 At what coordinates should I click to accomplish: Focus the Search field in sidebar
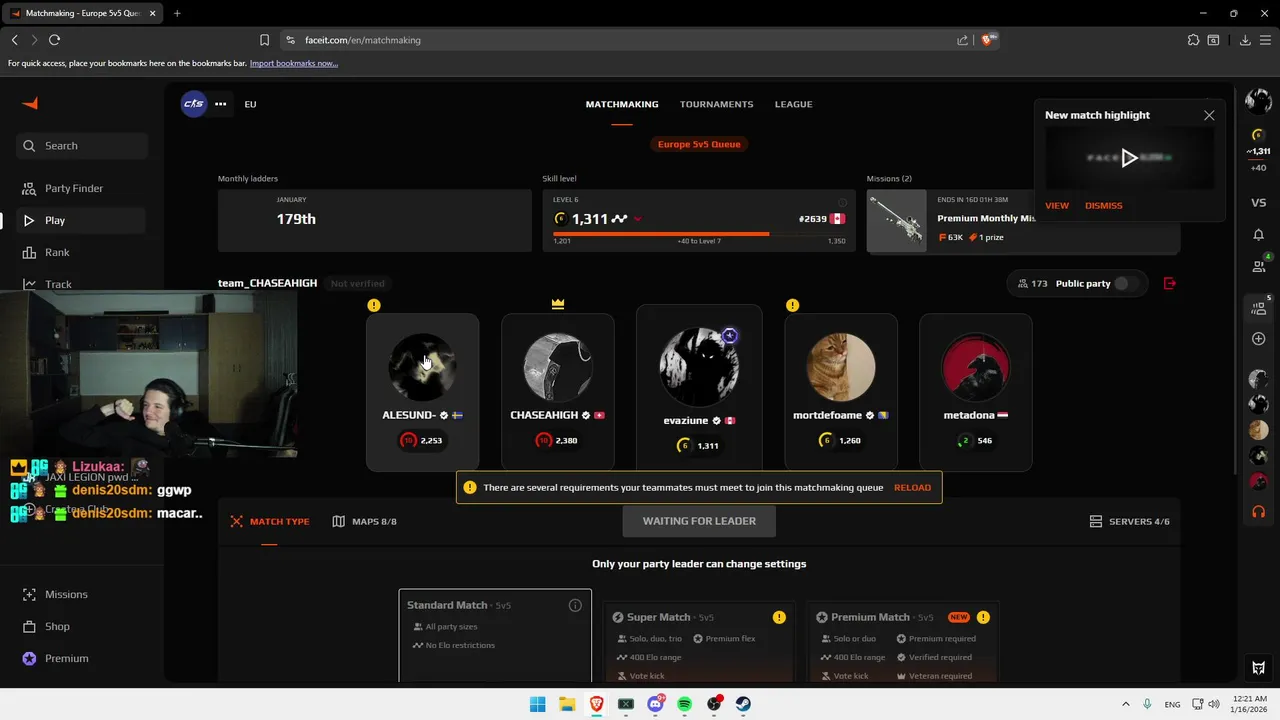click(x=82, y=146)
